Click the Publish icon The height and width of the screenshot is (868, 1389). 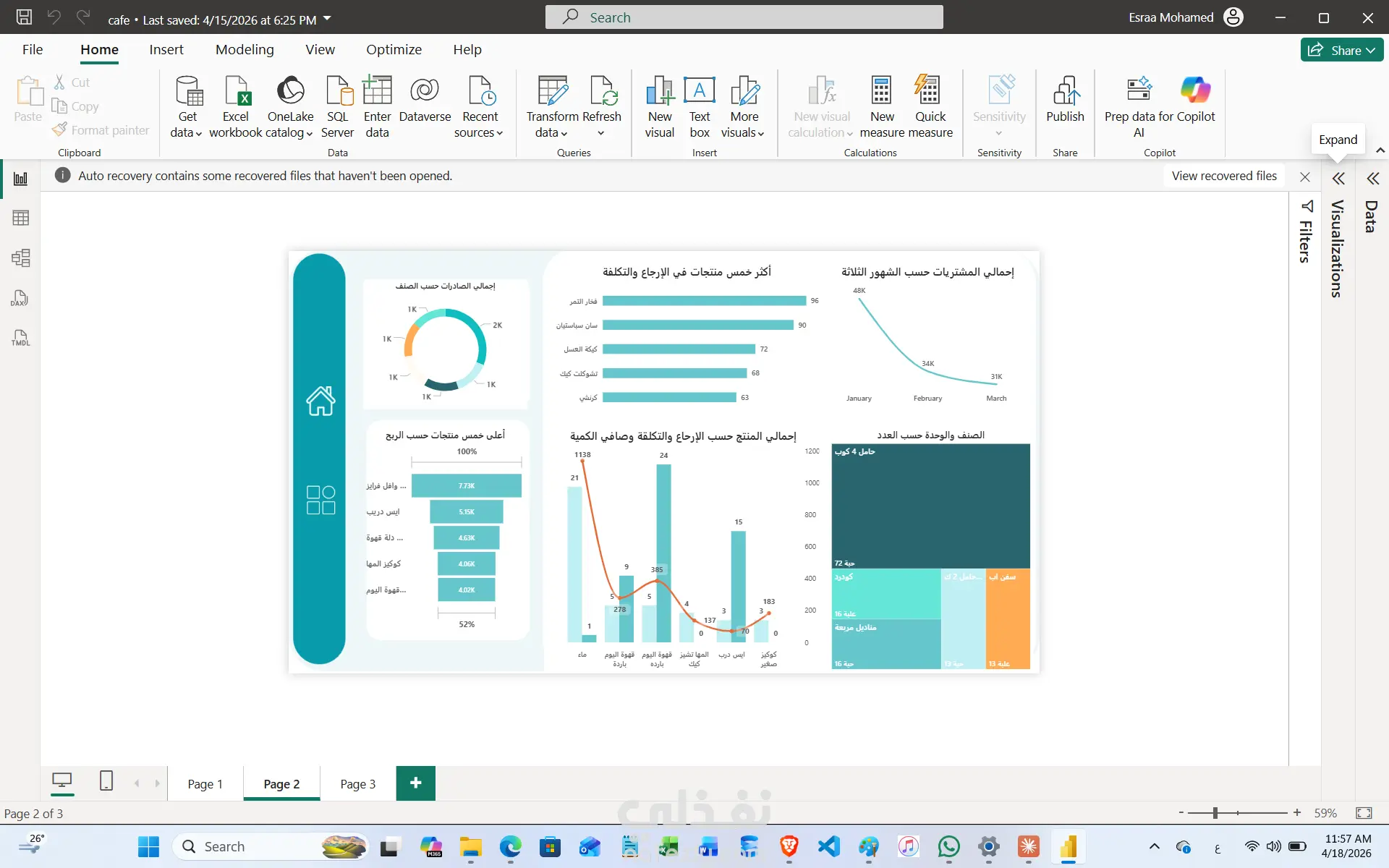click(x=1065, y=92)
